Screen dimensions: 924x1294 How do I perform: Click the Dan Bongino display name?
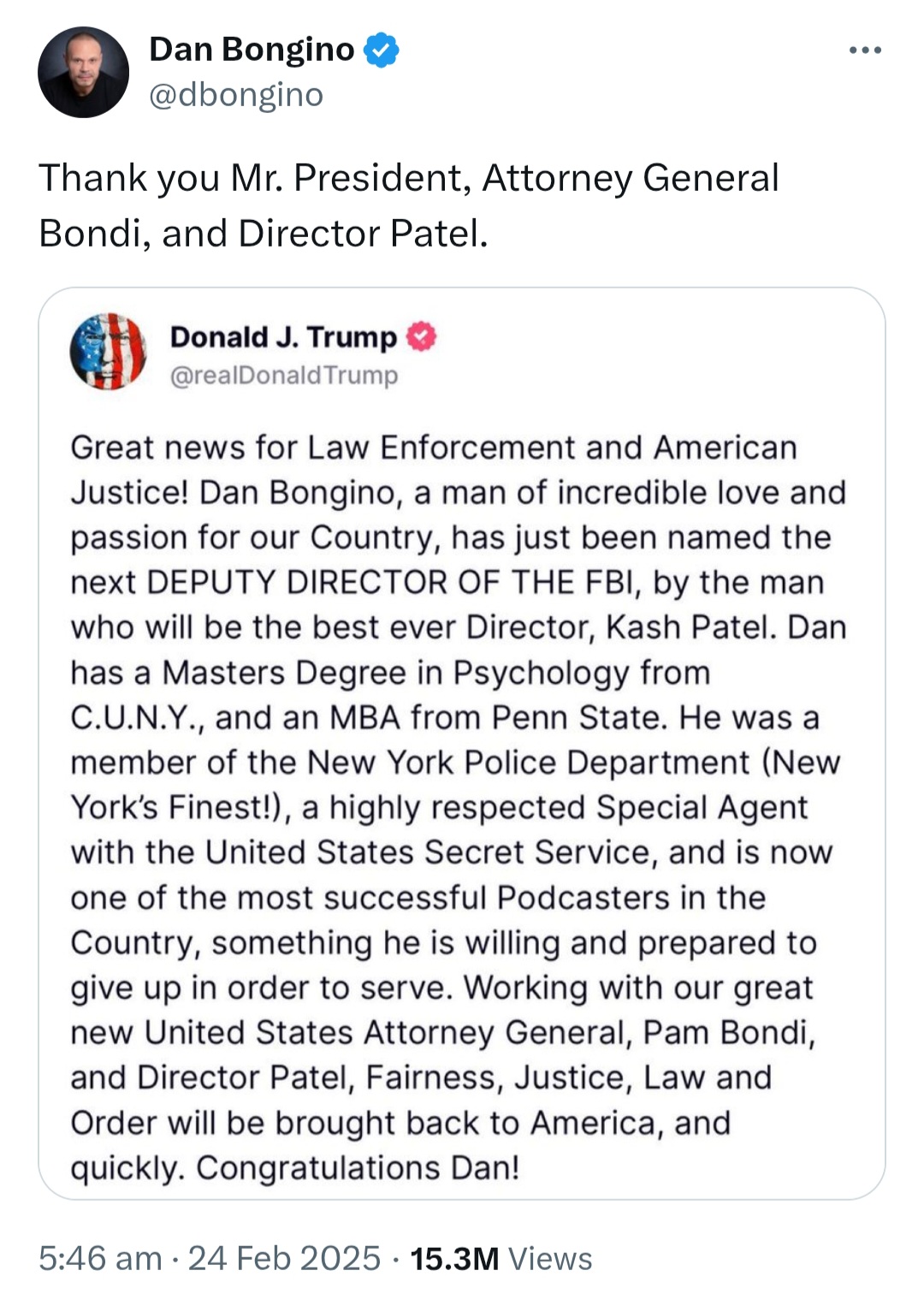(252, 50)
